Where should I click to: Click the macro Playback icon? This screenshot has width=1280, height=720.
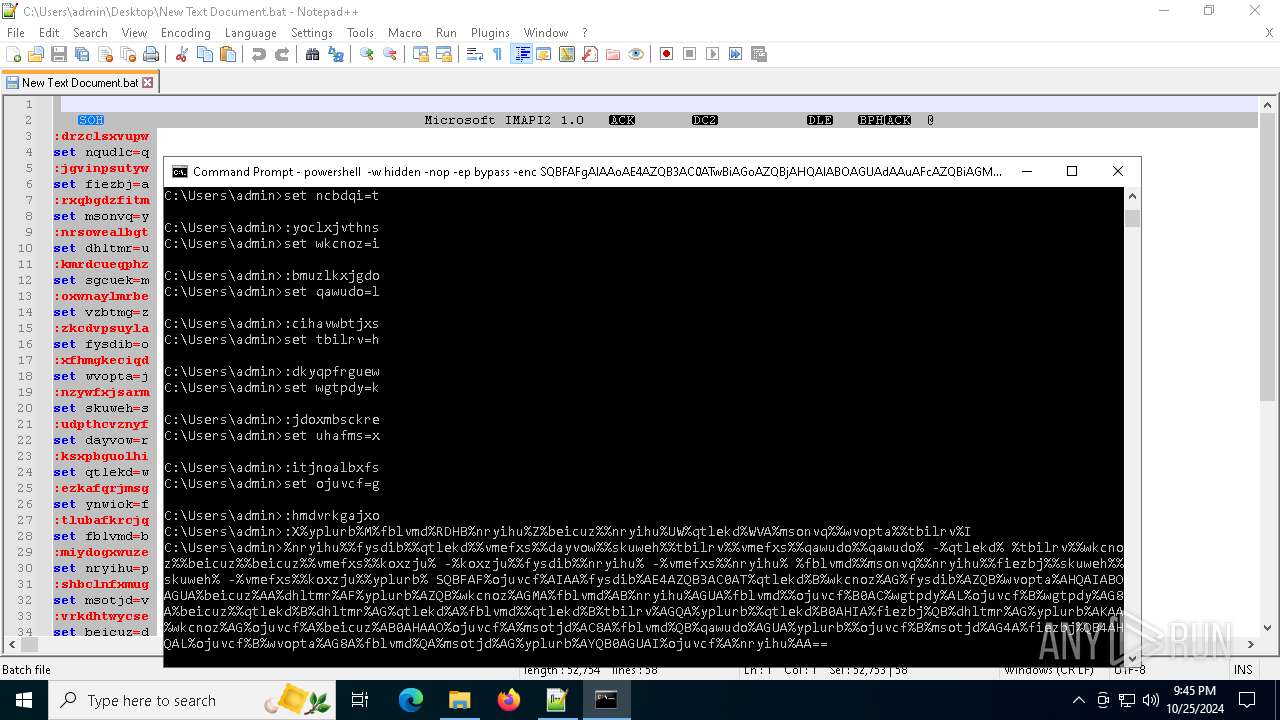click(713, 54)
